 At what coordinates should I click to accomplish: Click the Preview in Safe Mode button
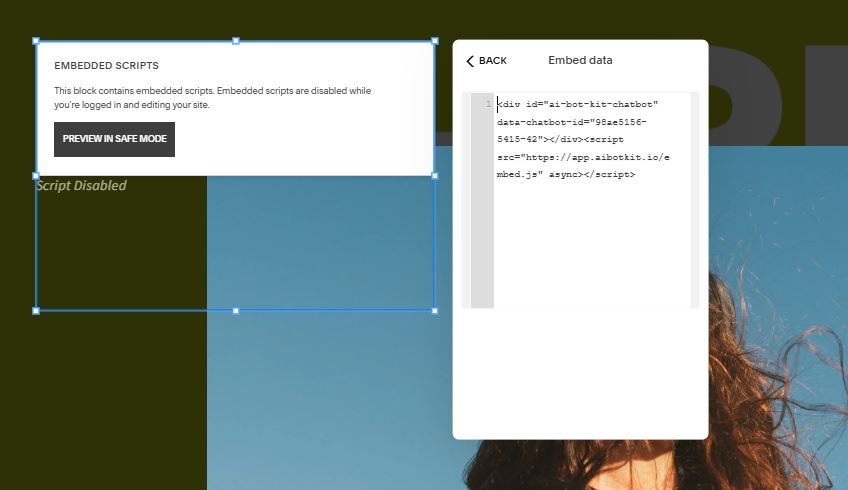(114, 139)
